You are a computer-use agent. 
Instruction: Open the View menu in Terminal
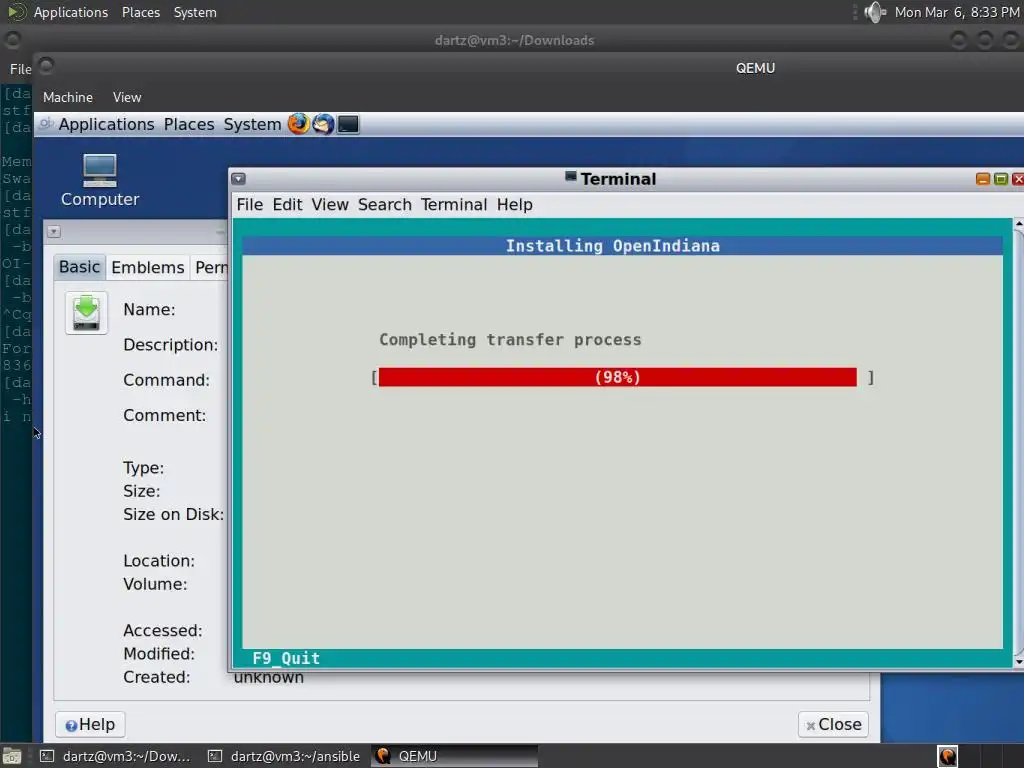click(330, 204)
